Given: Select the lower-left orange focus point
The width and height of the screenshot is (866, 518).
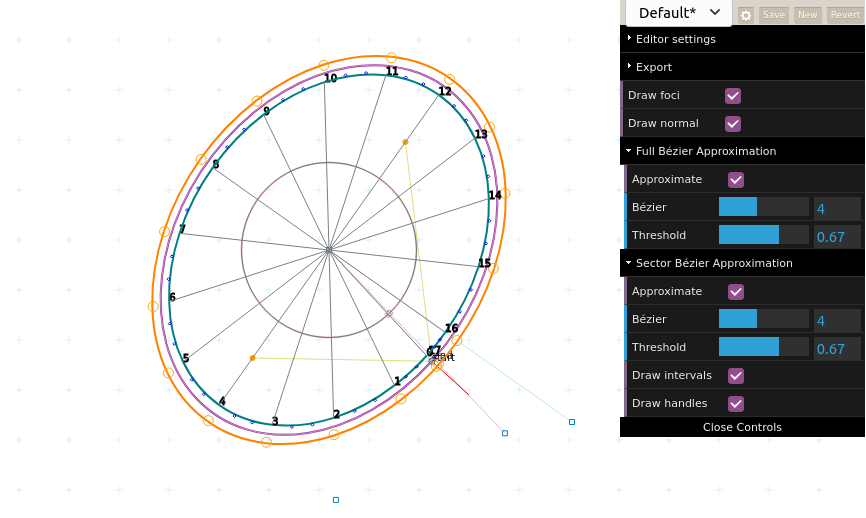Looking at the screenshot, I should point(252,358).
